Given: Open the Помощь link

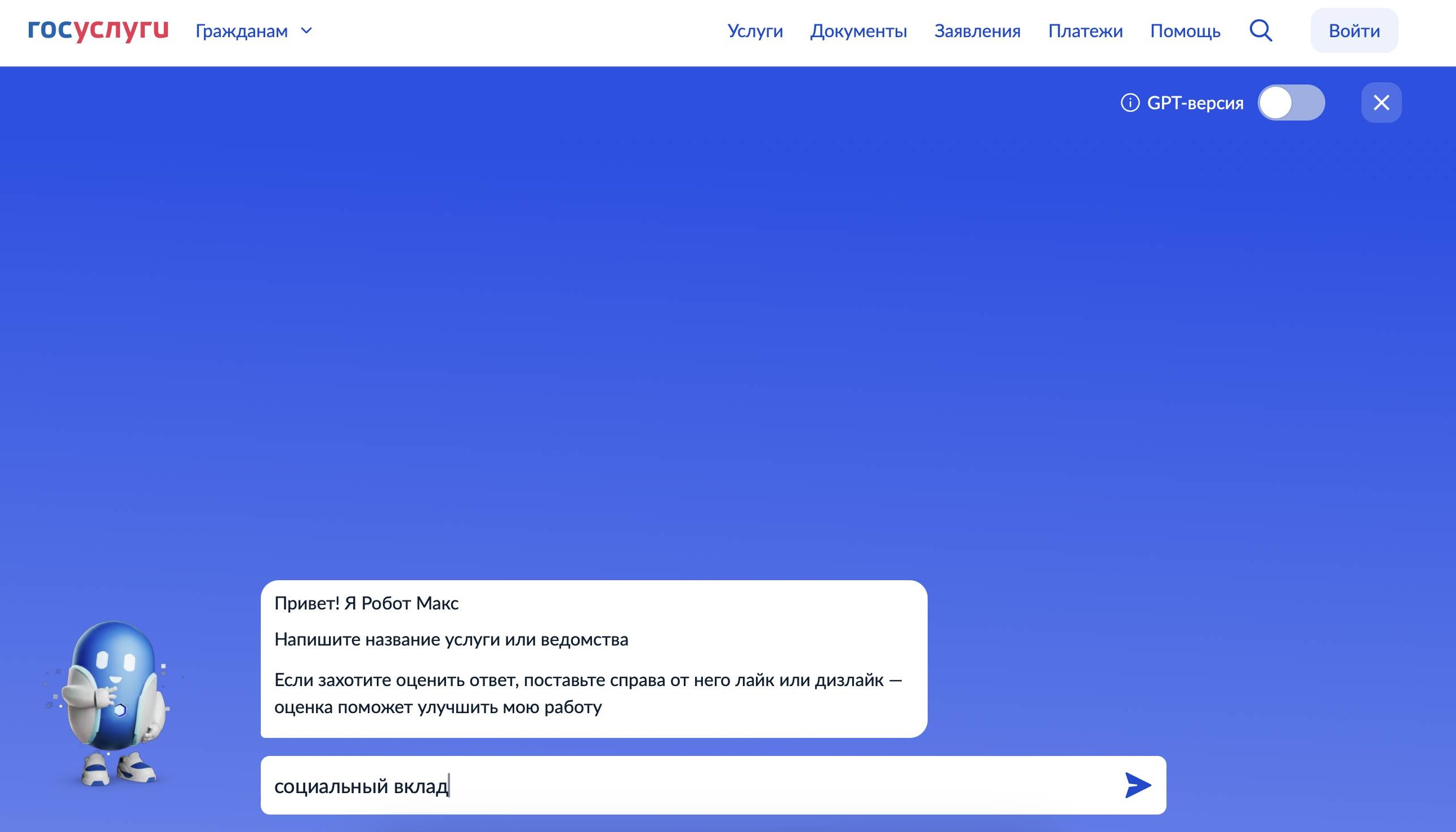Looking at the screenshot, I should click(1185, 31).
